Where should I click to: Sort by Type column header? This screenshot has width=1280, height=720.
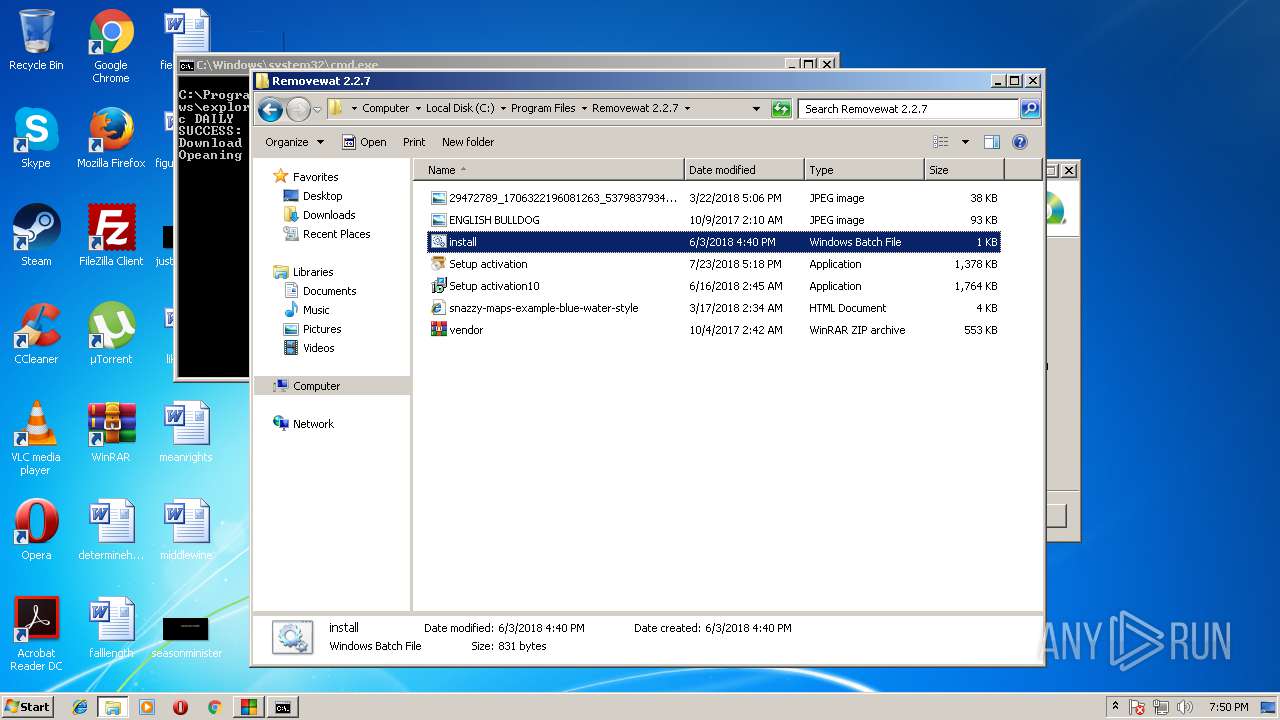[x=864, y=170]
